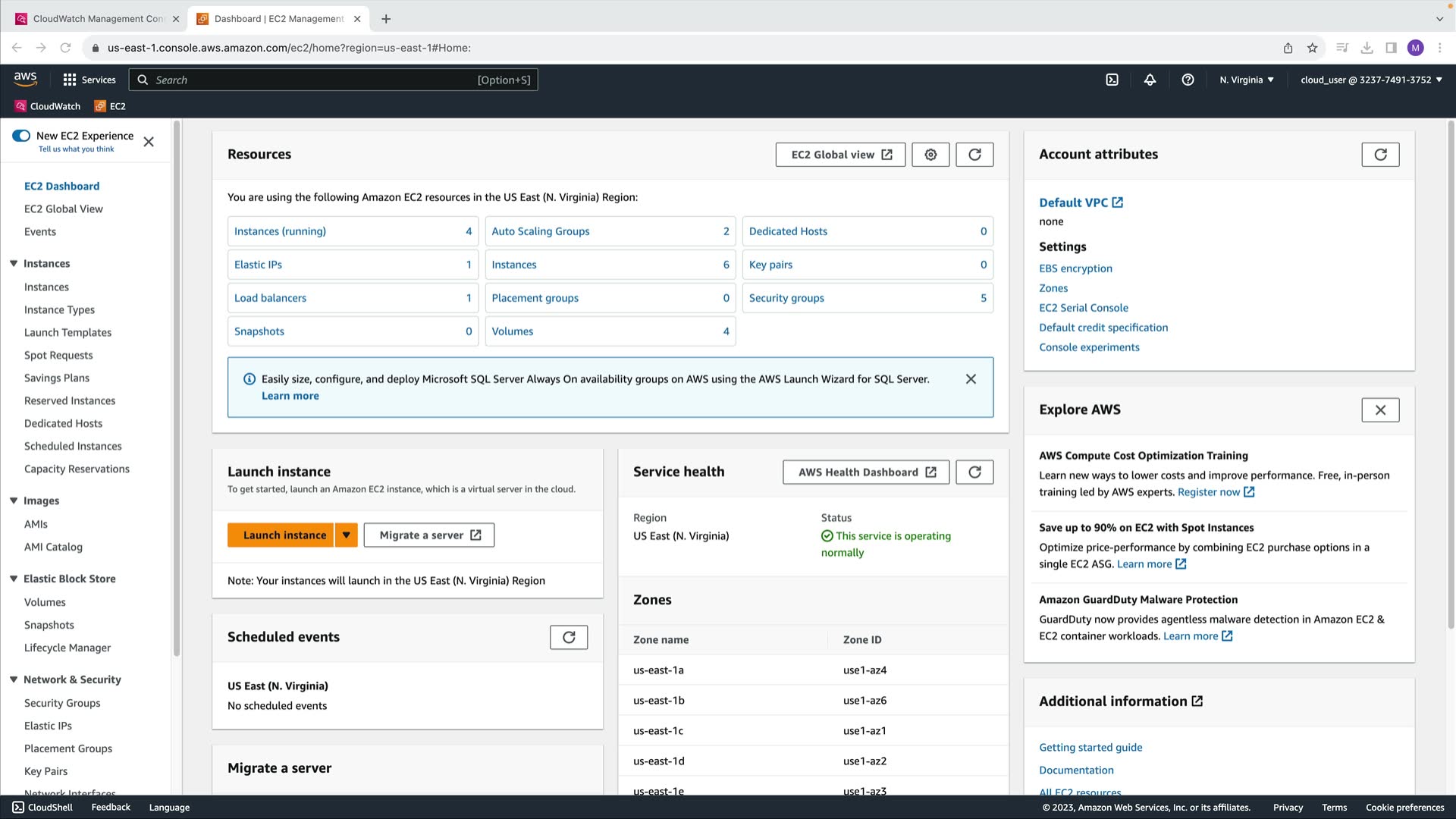
Task: Toggle the New EC2 Experience switch
Action: 21,136
